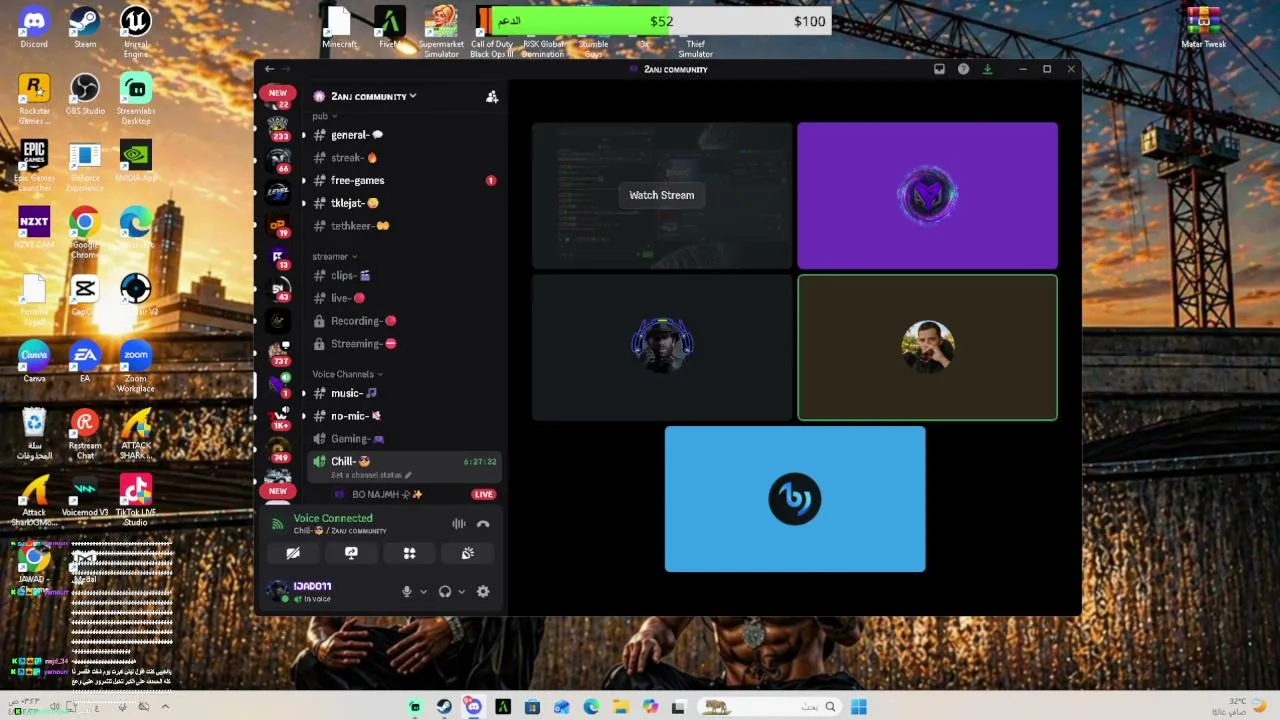Image resolution: width=1280 pixels, height=720 pixels.
Task: Open free-games channel
Action: pyautogui.click(x=402, y=181)
